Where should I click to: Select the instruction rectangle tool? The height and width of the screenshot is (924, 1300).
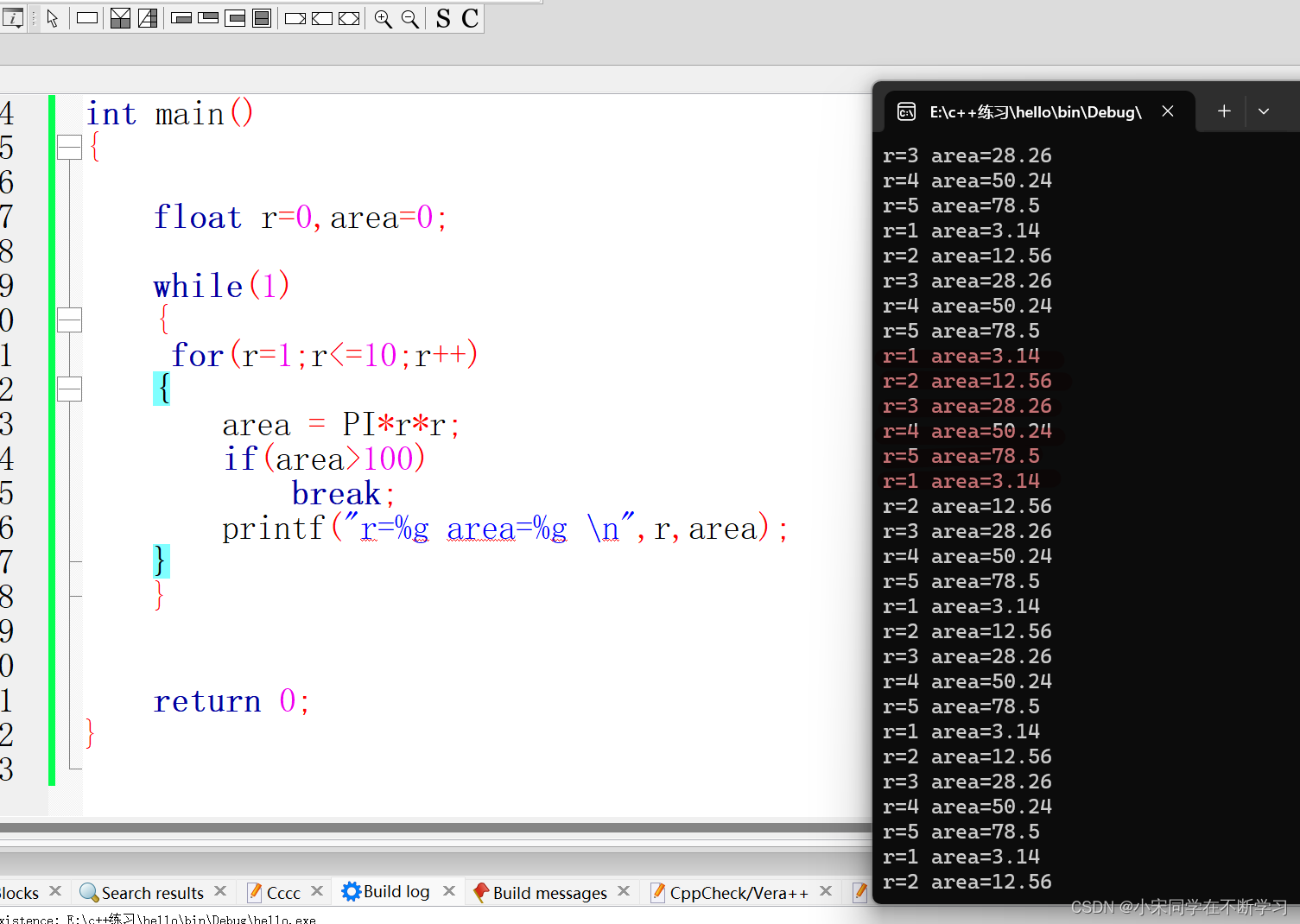87,18
